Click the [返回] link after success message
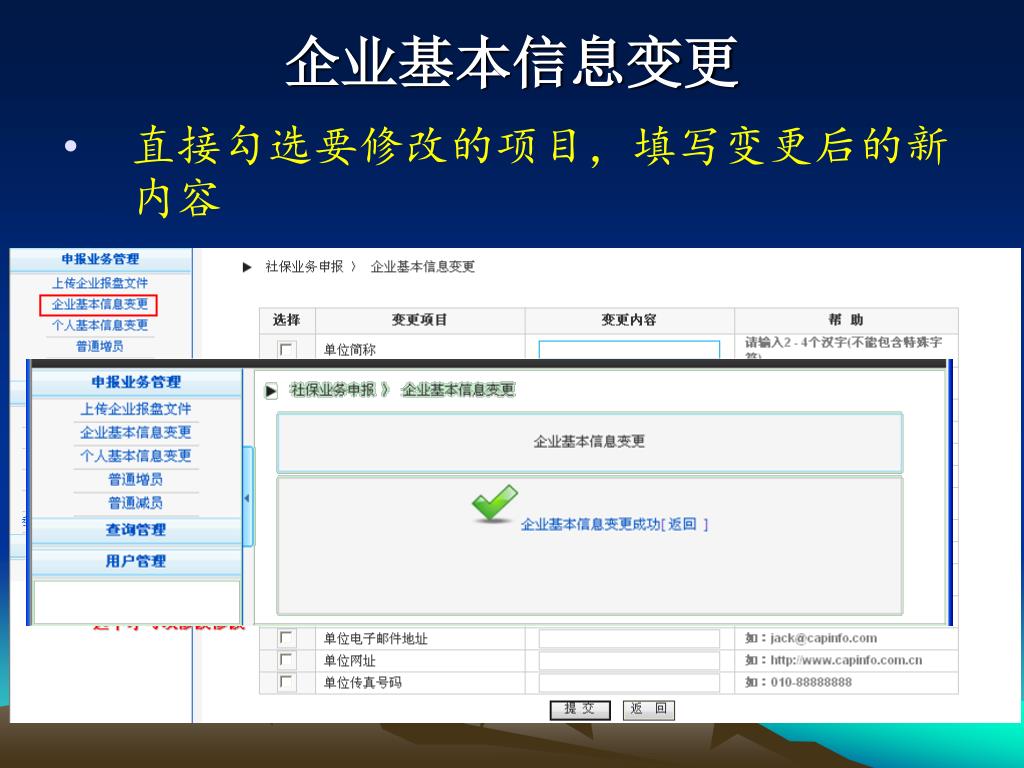1024x768 pixels. point(685,524)
